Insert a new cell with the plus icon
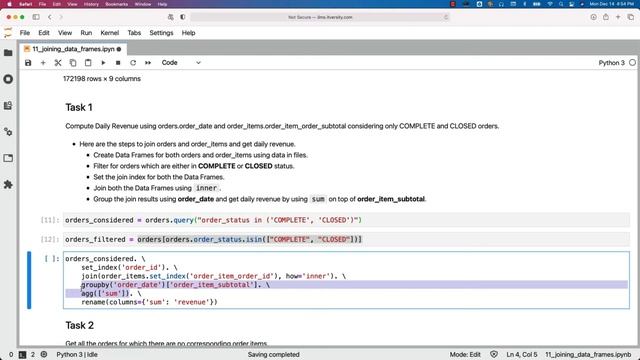Viewport: 640px width, 360px height. (x=43, y=63)
